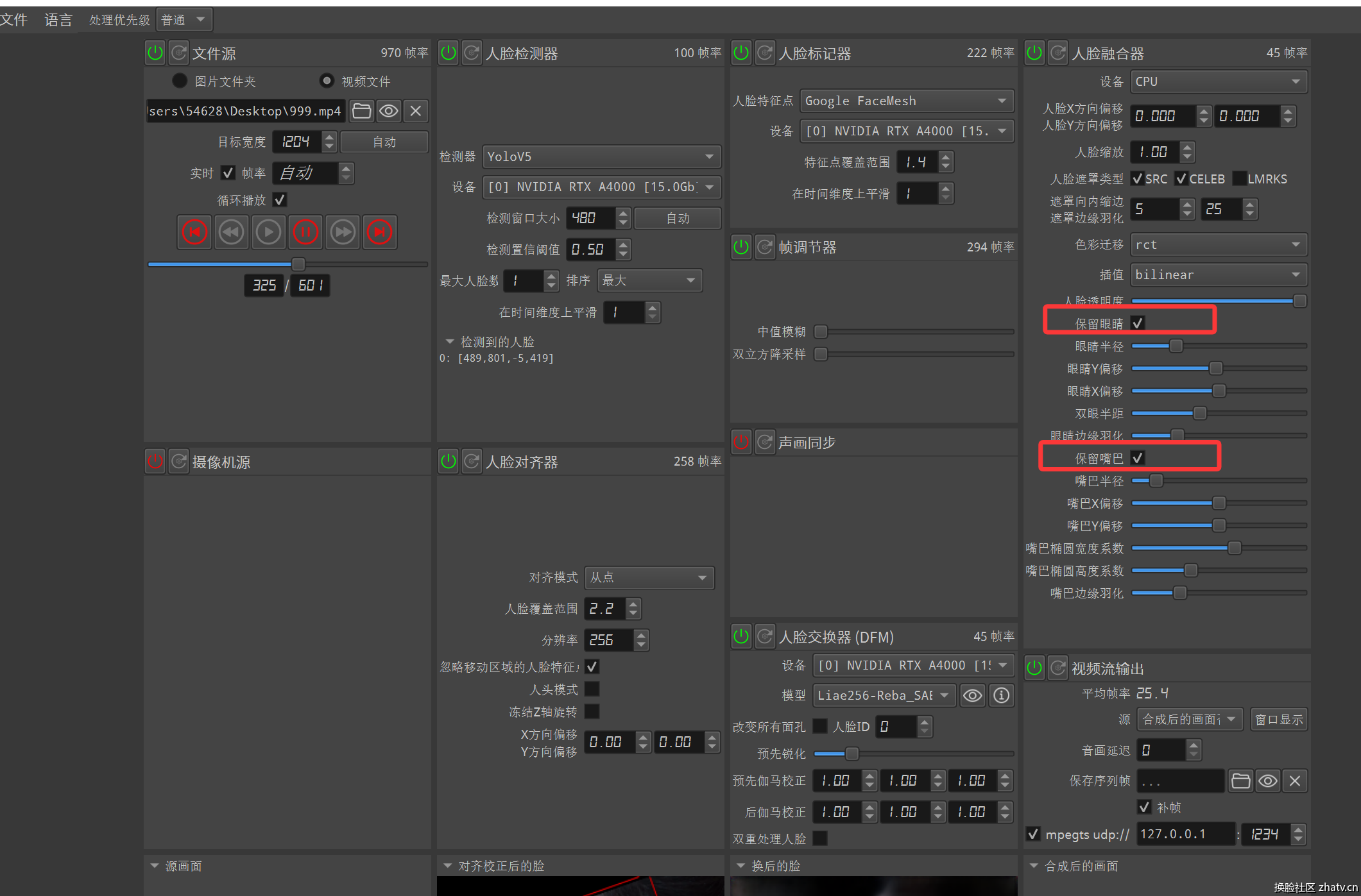
Task: Open the 语言 menu
Action: tap(58, 20)
